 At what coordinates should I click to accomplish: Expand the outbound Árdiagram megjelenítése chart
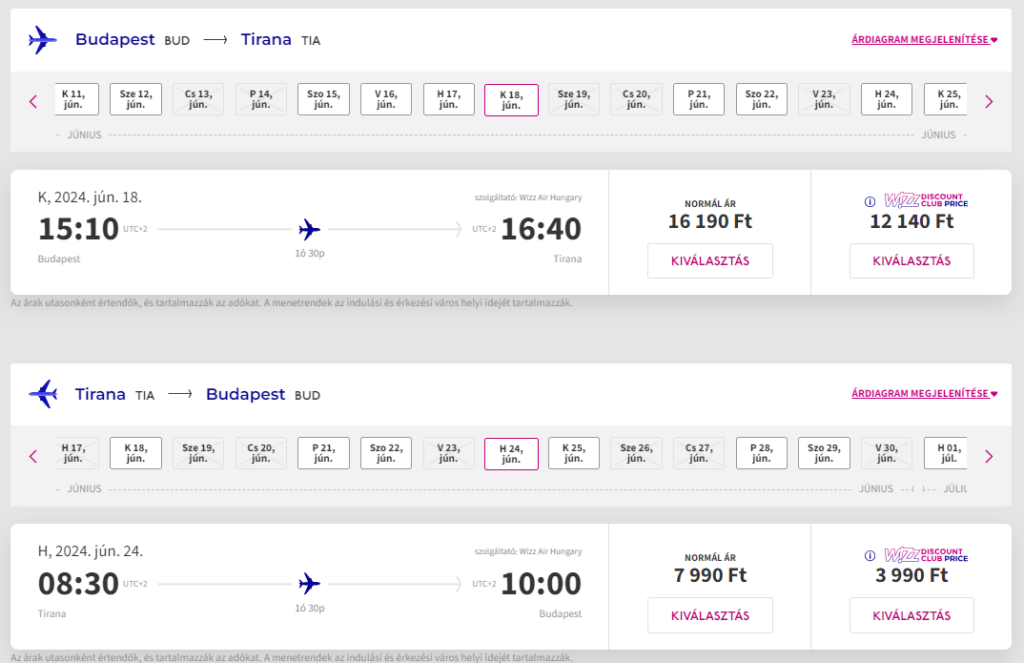pos(924,40)
